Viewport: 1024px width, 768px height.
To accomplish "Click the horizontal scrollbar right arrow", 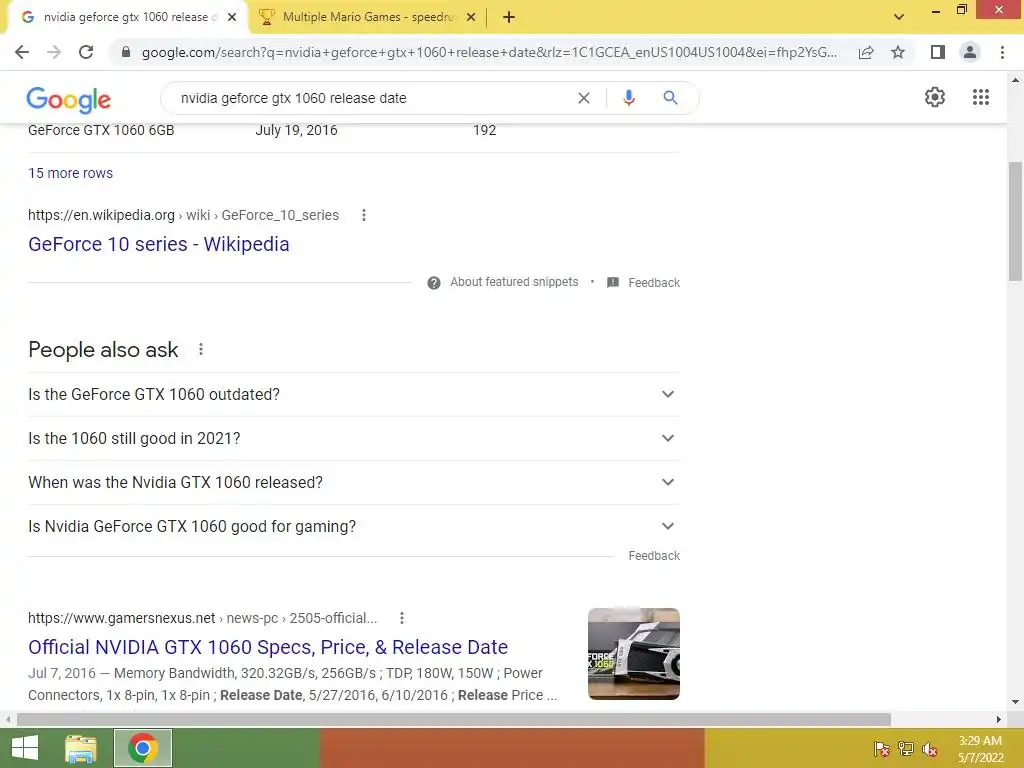I will pyautogui.click(x=999, y=720).
